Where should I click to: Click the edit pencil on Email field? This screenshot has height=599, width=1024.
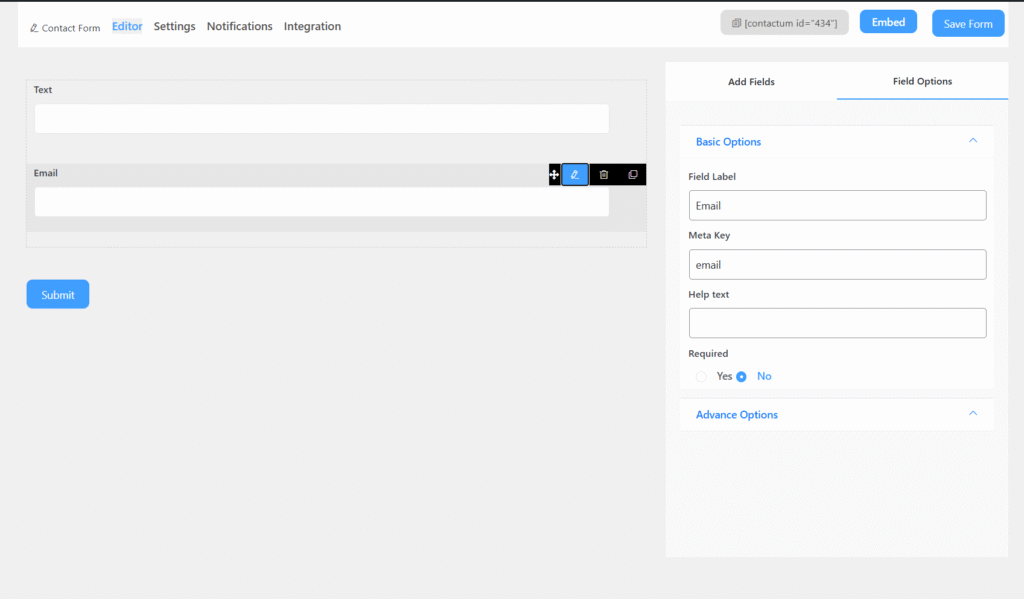point(575,175)
